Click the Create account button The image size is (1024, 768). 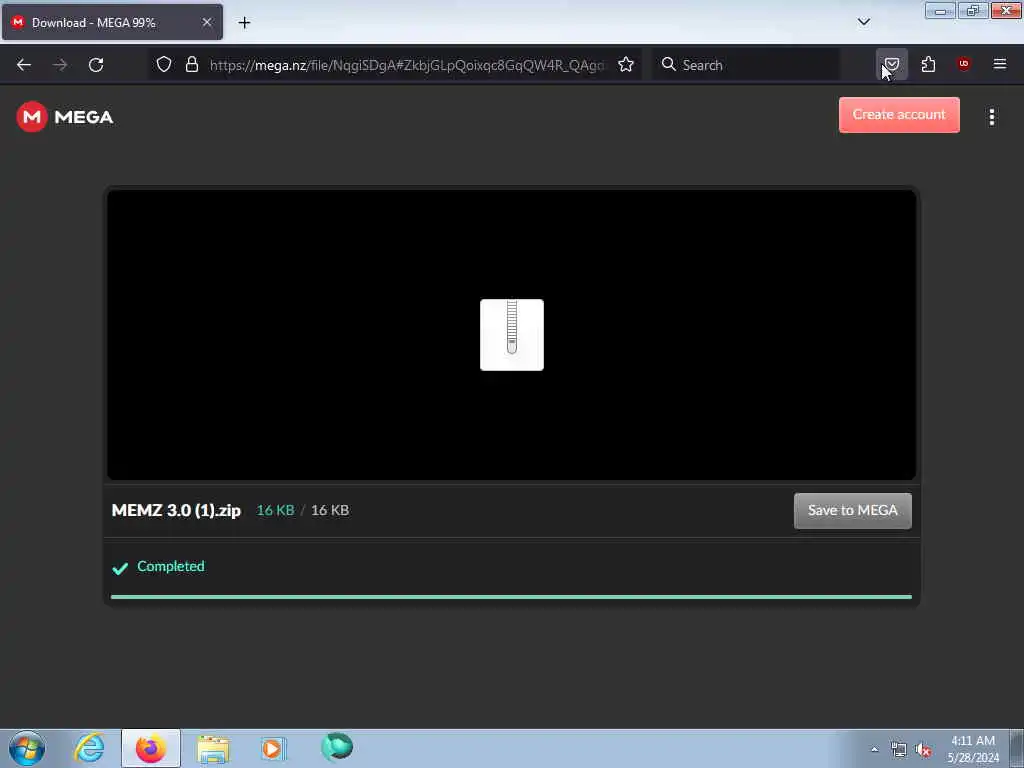[899, 115]
